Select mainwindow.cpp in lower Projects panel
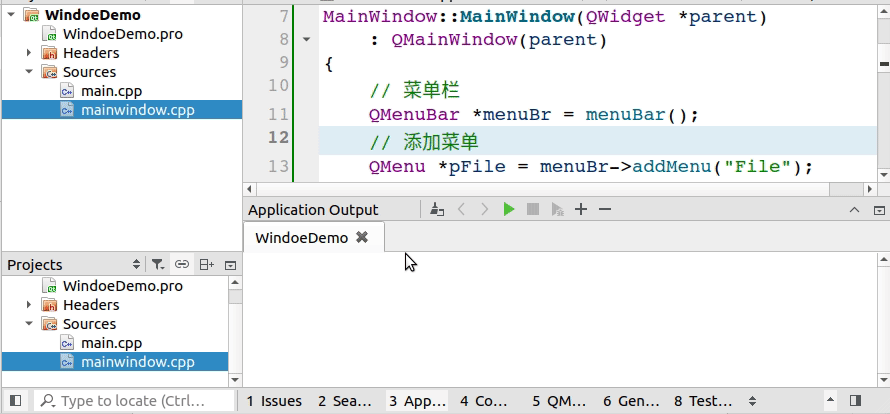The width and height of the screenshot is (890, 414). 137,362
